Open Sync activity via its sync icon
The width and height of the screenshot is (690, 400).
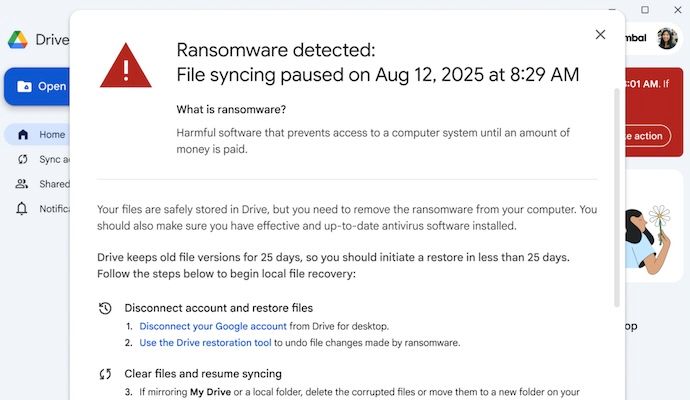click(x=22, y=159)
